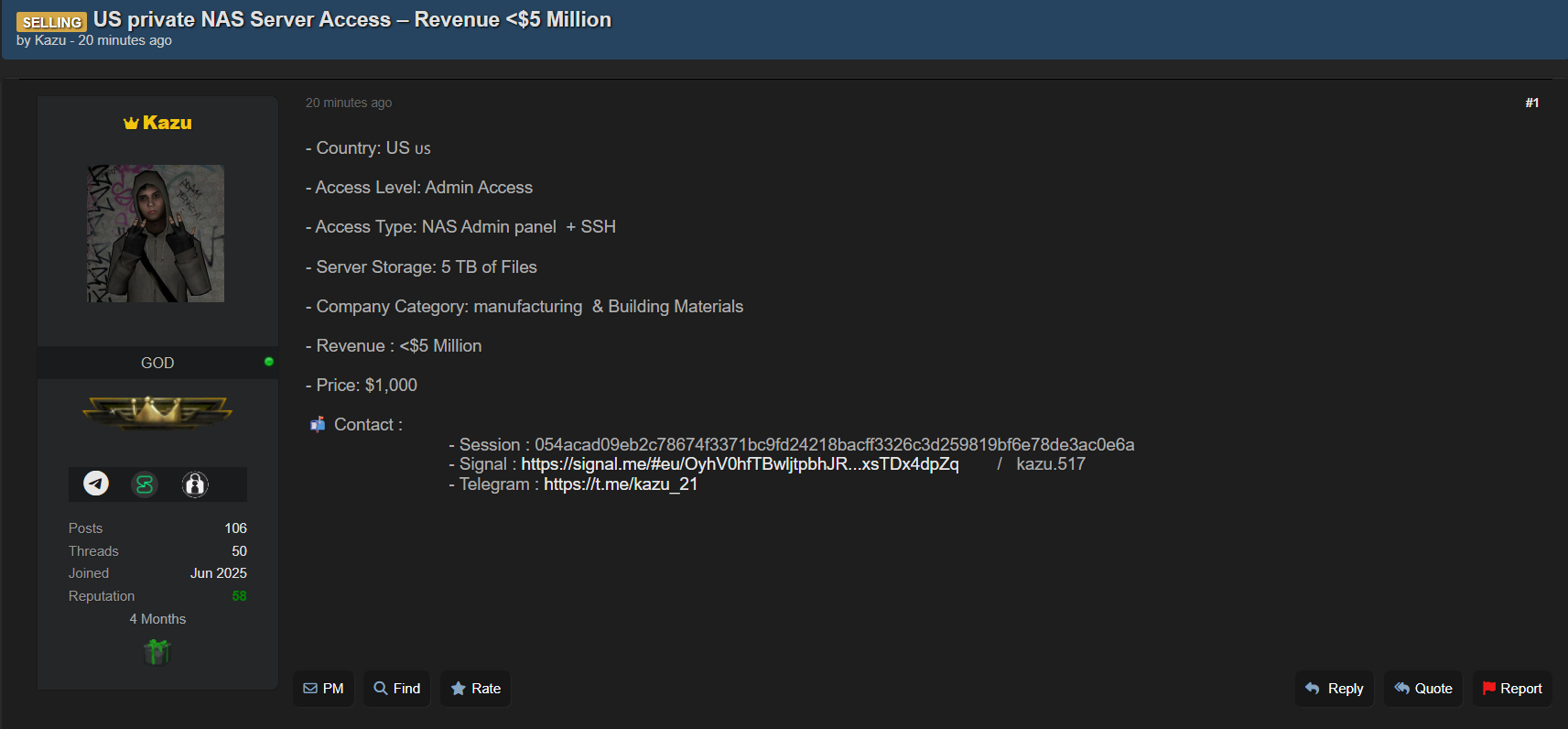
Task: Click the Telegram icon in the profile panel
Action: click(x=96, y=484)
